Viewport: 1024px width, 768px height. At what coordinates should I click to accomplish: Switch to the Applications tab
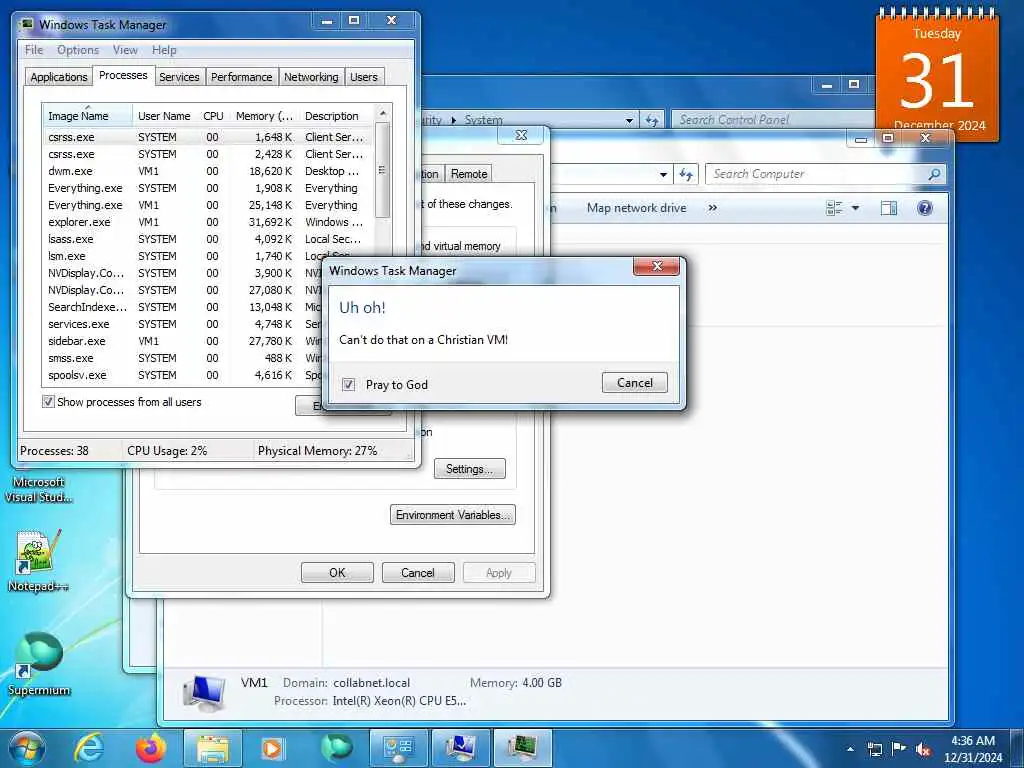59,77
